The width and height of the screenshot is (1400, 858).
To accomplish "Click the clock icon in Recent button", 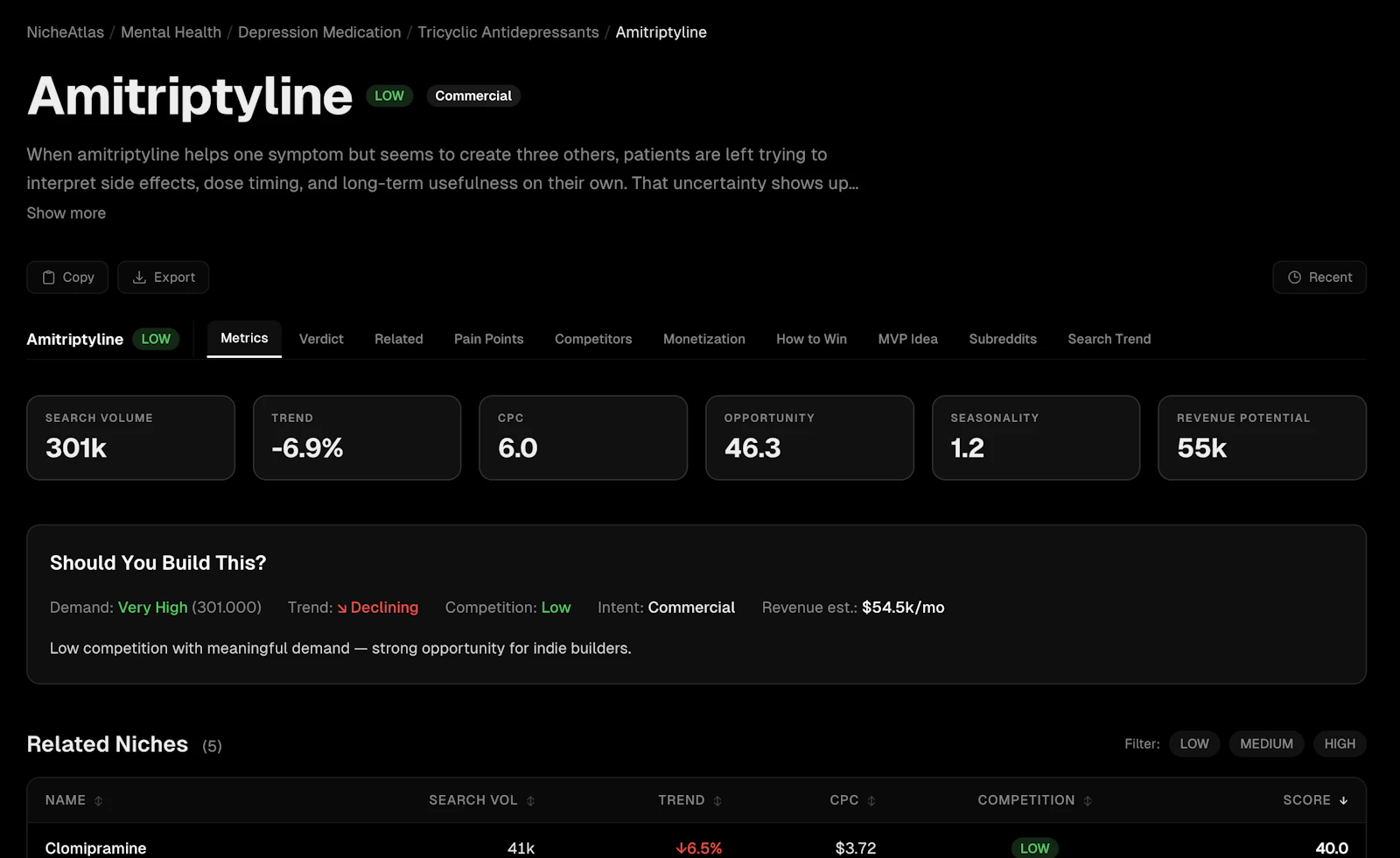I will click(x=1295, y=278).
